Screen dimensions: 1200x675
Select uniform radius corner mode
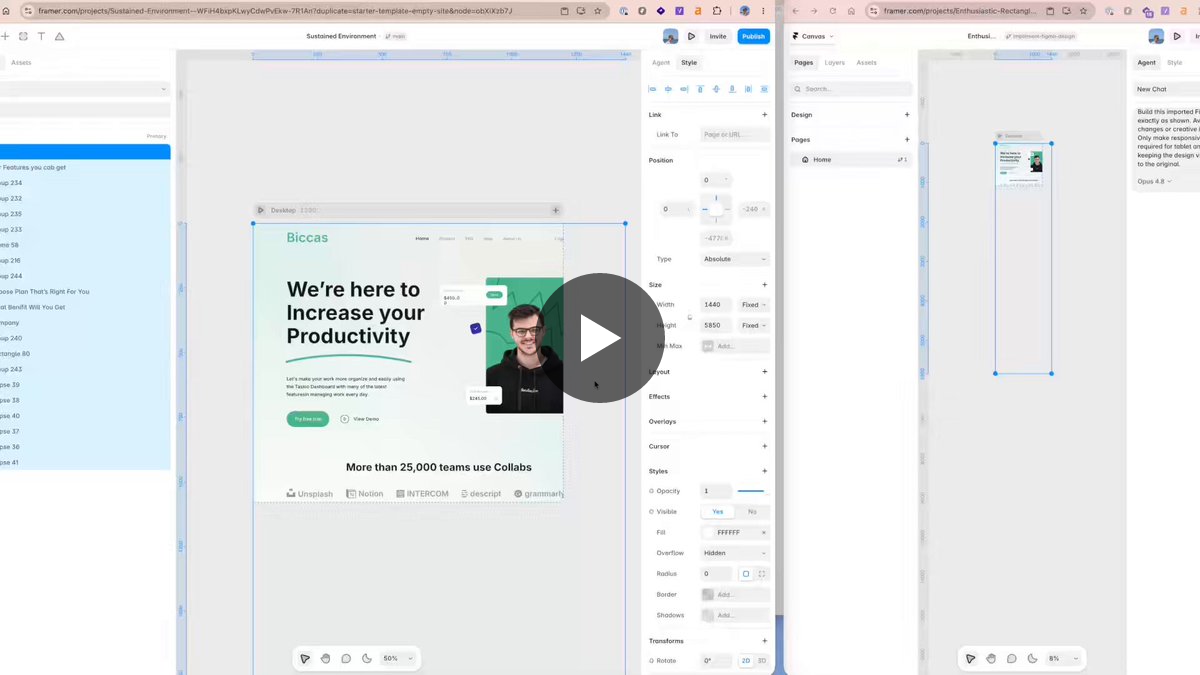coord(745,574)
